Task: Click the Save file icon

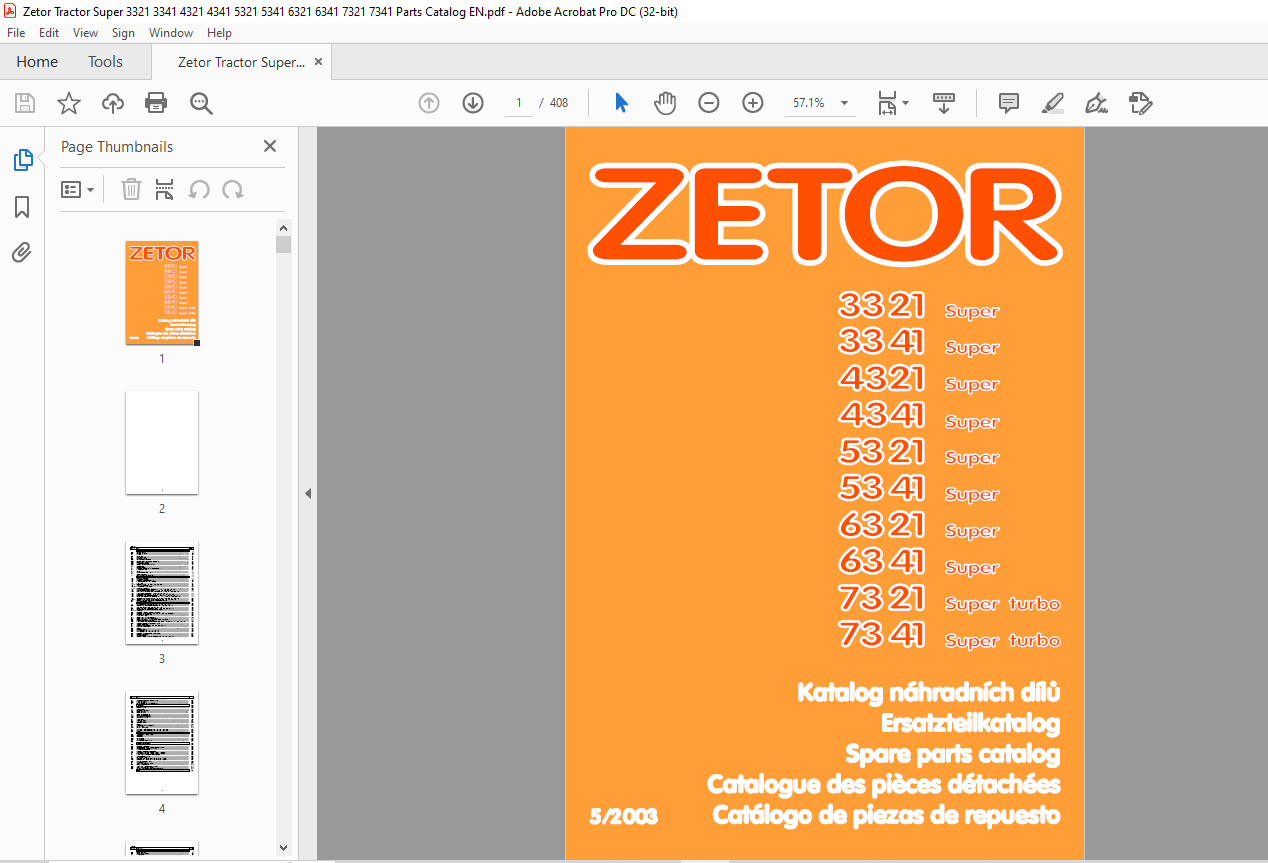Action: (25, 103)
